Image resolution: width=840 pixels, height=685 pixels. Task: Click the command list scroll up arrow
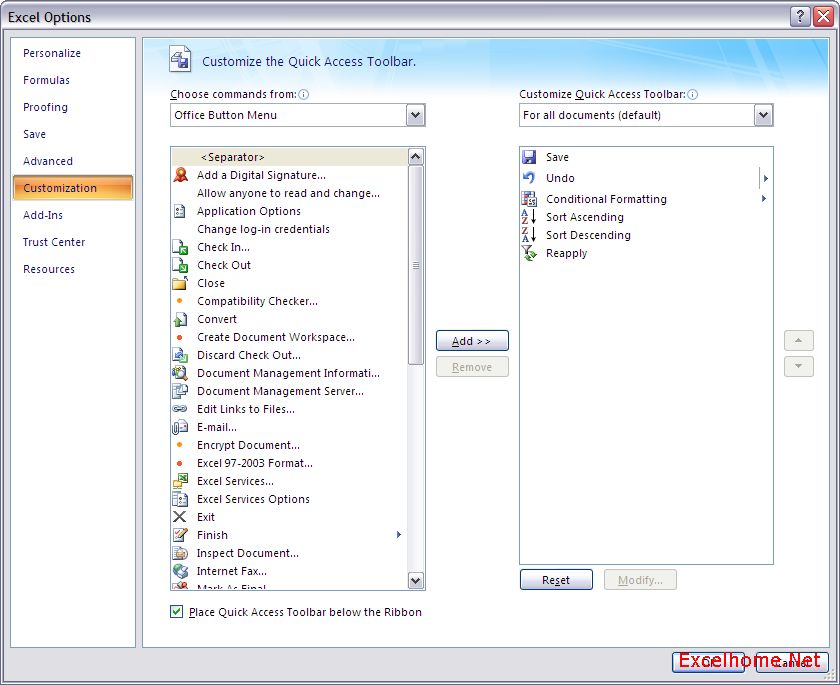click(x=416, y=156)
